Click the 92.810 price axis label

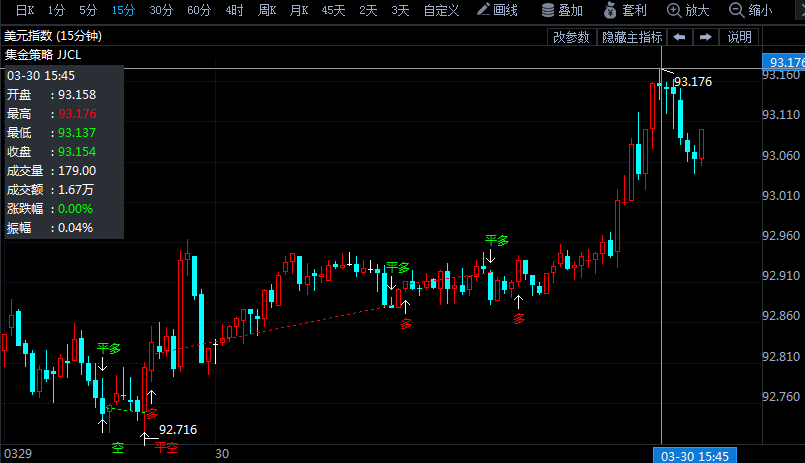[781, 356]
